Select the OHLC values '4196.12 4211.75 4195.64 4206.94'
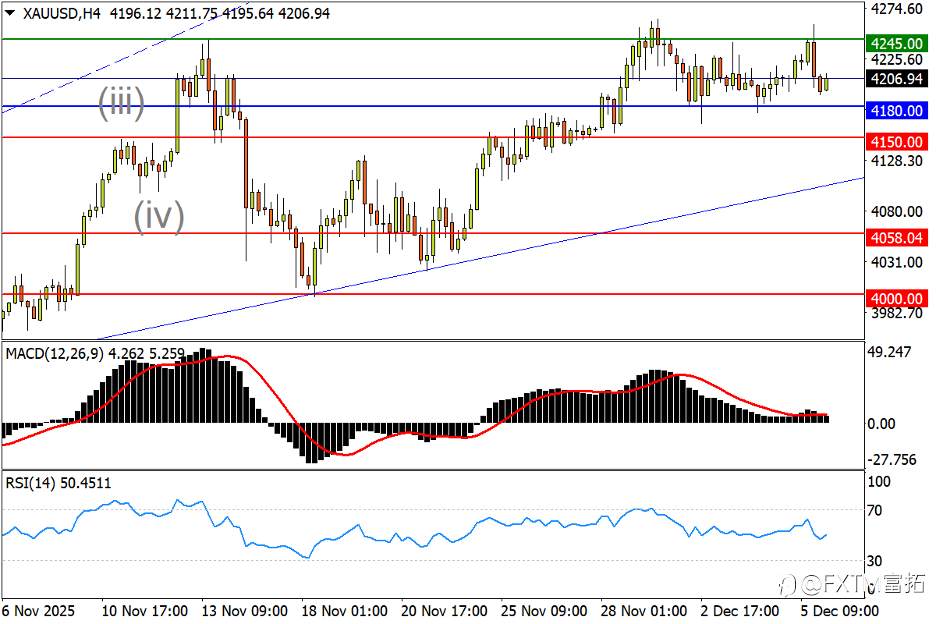 pyautogui.click(x=220, y=13)
